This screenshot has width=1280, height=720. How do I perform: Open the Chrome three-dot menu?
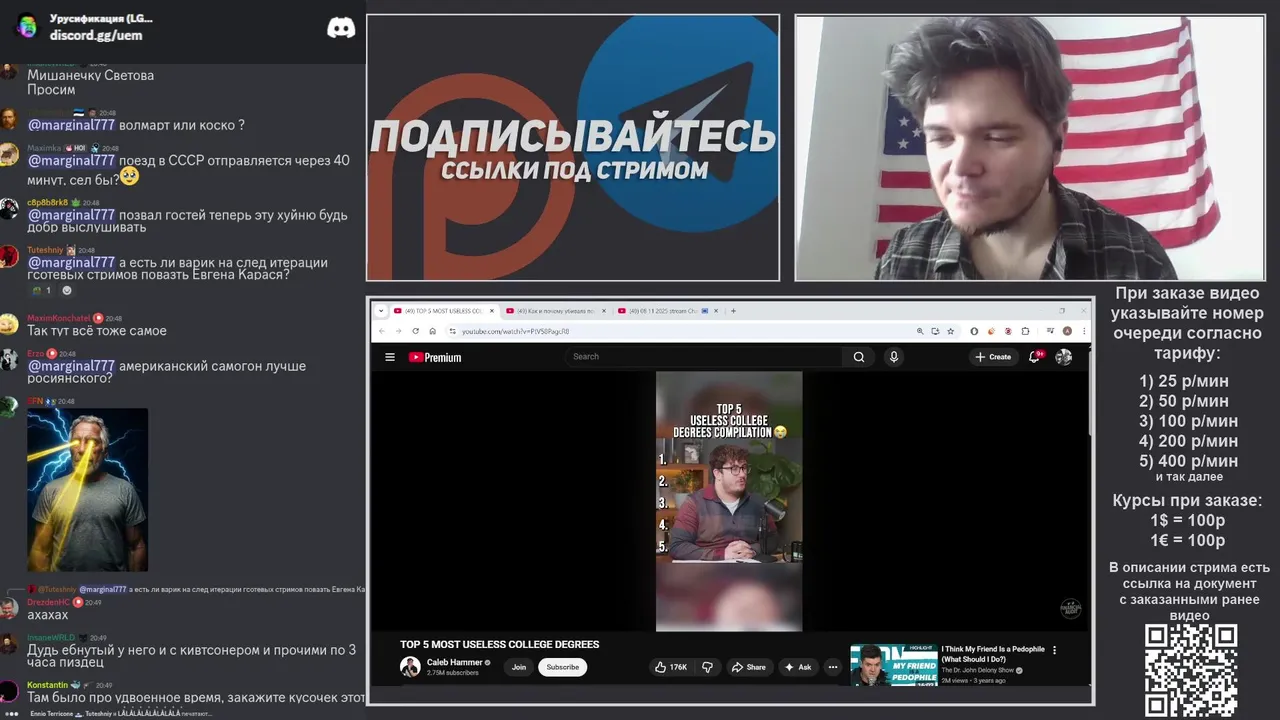pyautogui.click(x=1084, y=331)
